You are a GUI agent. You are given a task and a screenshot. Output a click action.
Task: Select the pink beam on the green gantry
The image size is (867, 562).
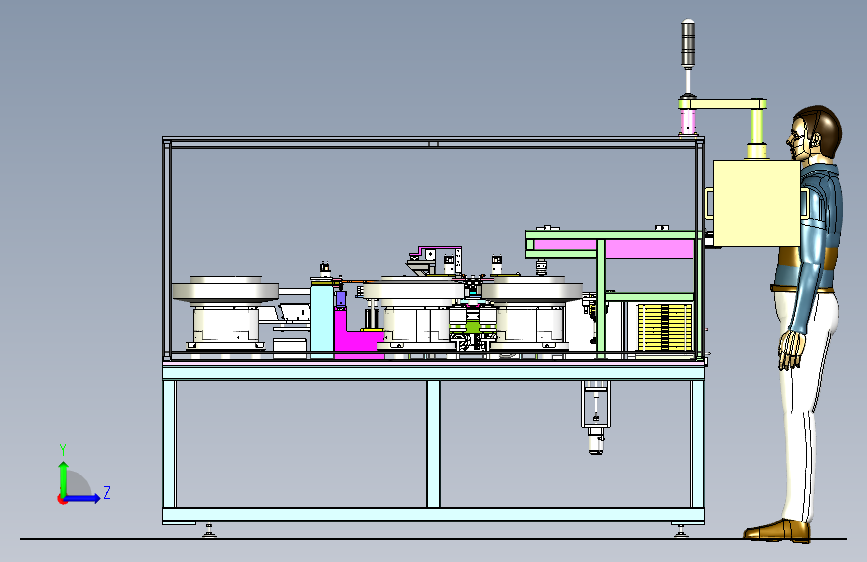pos(614,249)
